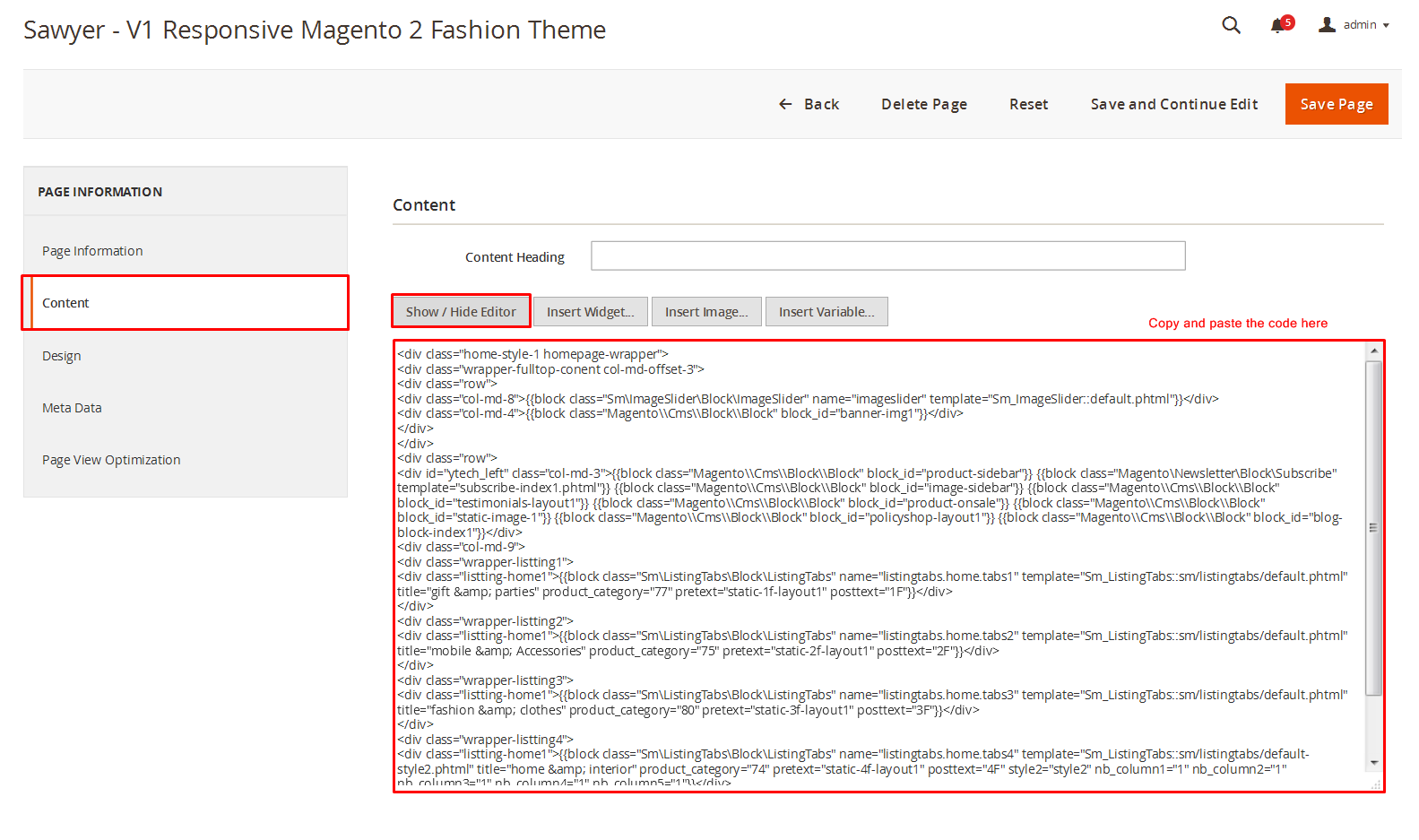Click the admin user avatar icon
1419x840 pixels.
[1327, 25]
